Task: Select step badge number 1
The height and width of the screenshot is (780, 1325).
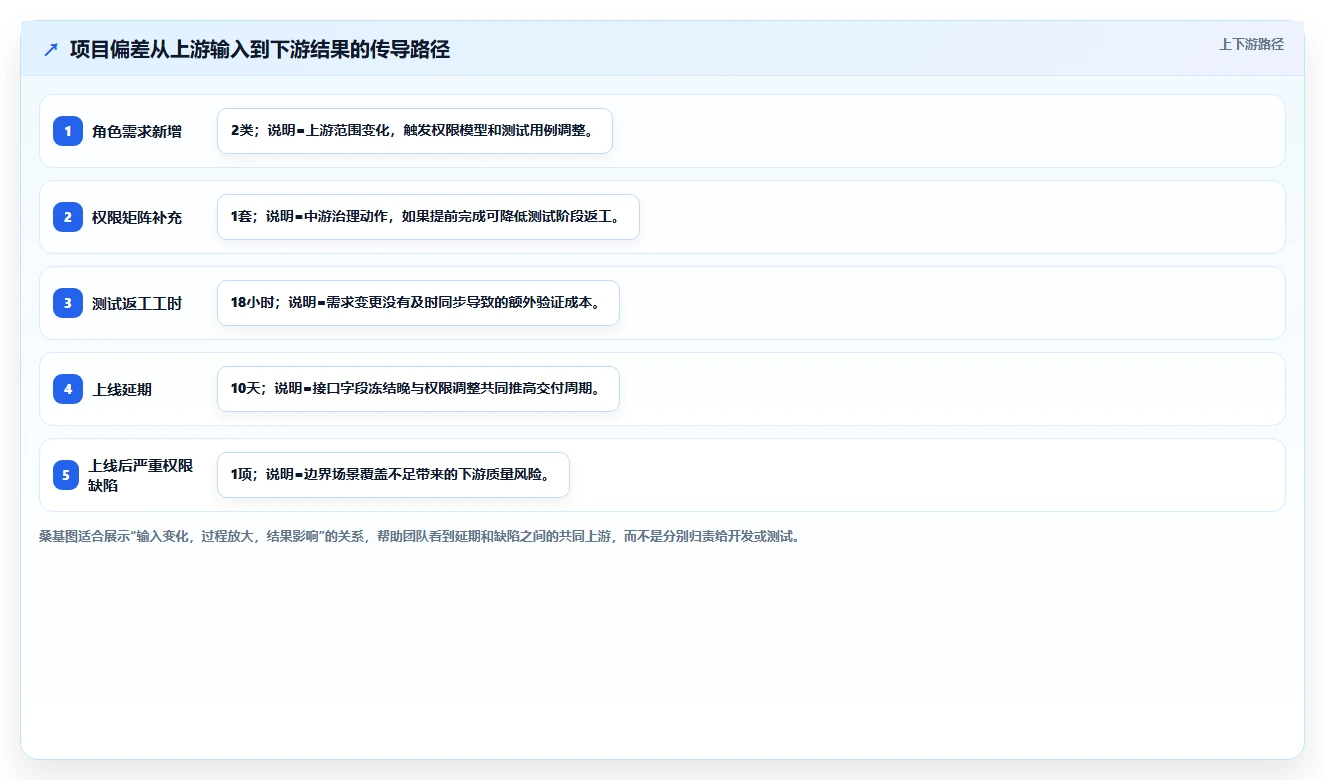Action: [x=68, y=131]
